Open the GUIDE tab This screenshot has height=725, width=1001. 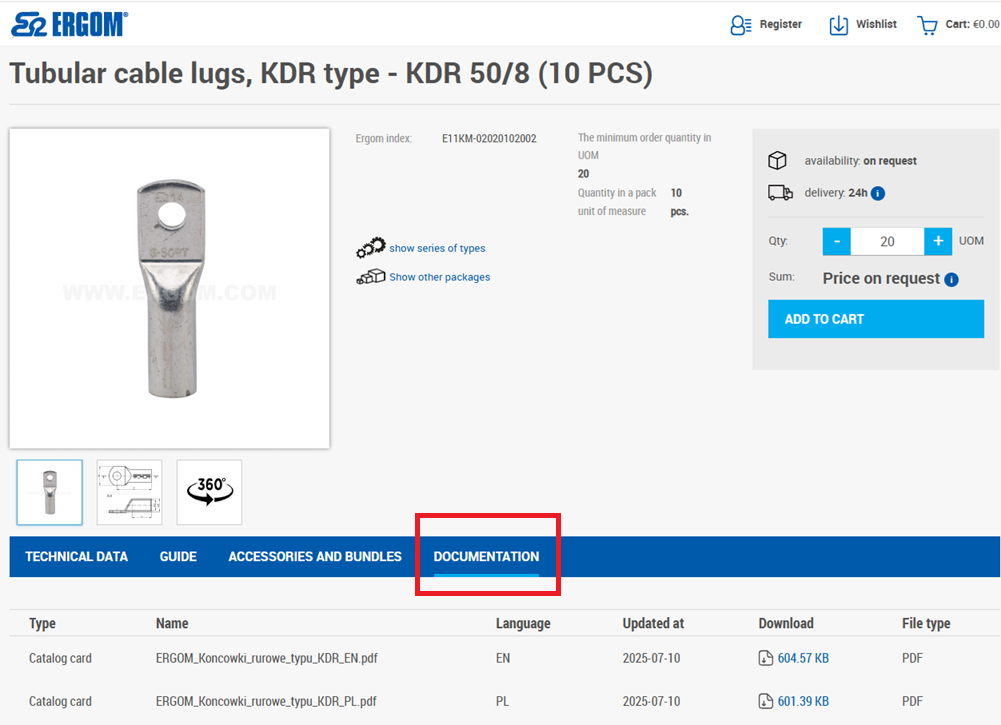178,557
